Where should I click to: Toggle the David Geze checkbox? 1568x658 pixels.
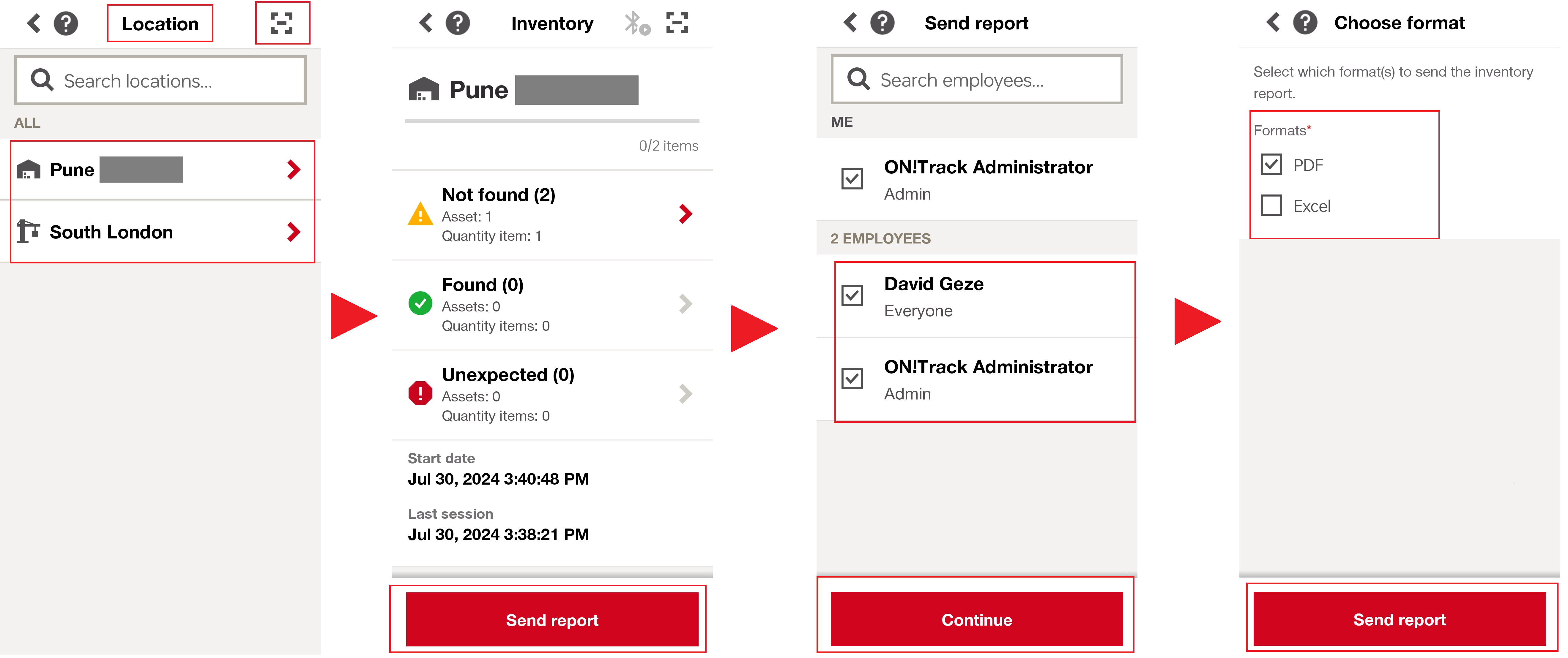tap(852, 295)
